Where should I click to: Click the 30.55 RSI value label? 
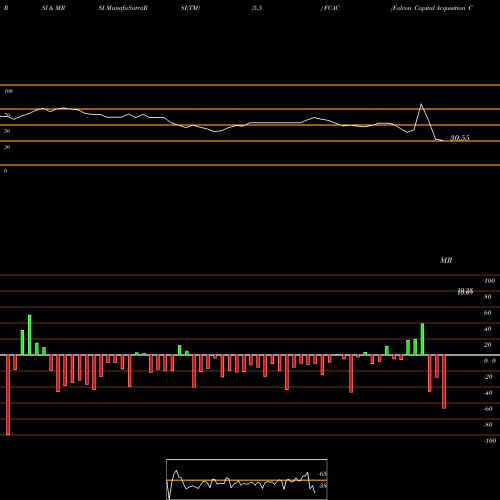[x=460, y=138]
